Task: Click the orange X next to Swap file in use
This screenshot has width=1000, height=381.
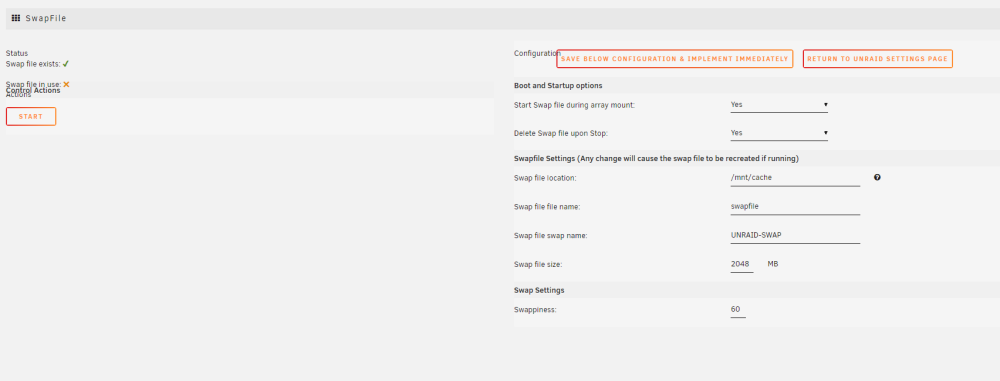Action: pos(66,84)
